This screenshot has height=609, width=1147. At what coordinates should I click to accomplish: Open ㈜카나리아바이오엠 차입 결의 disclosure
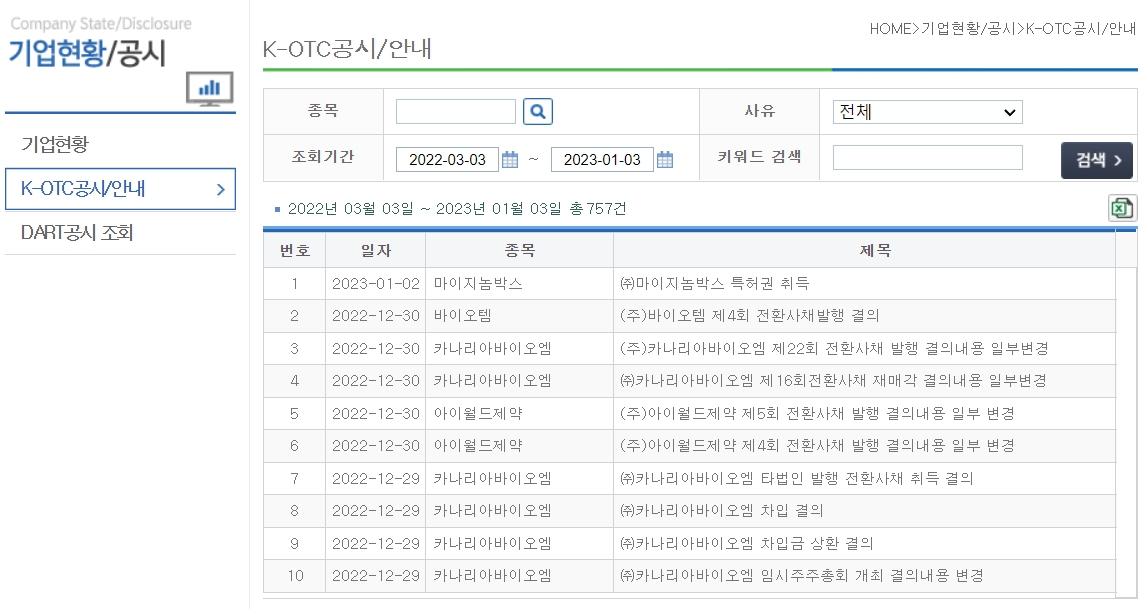tap(721, 510)
